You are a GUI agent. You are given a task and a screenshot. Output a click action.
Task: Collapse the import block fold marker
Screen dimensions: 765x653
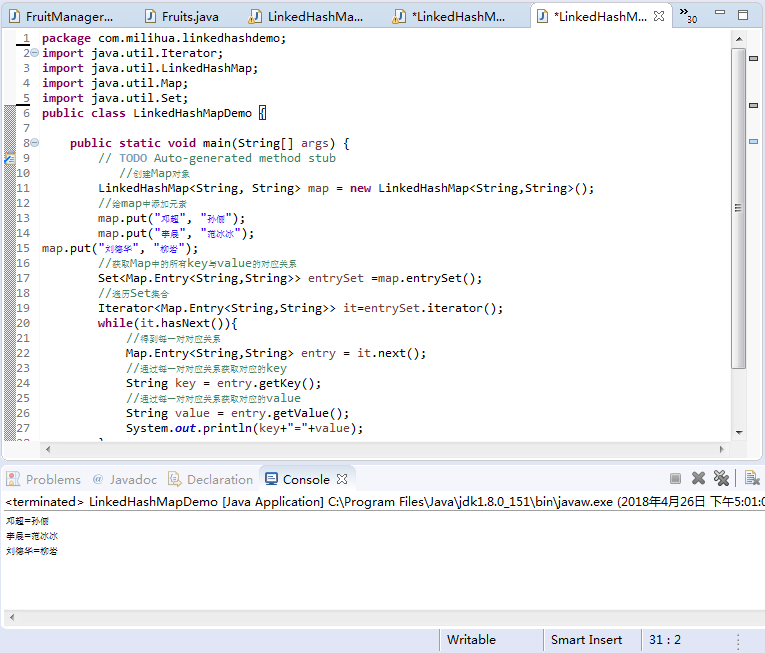point(35,53)
